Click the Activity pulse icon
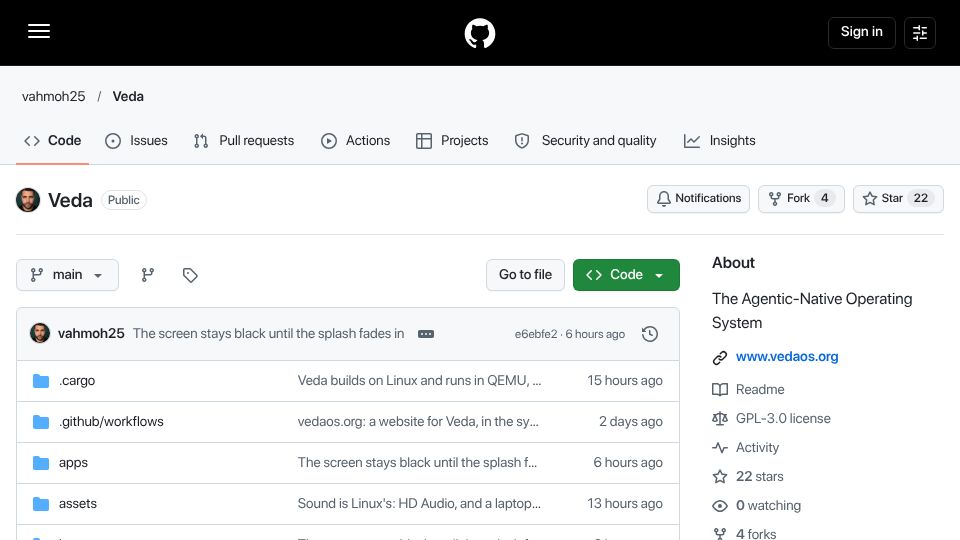Screen dimensions: 960x540 pyautogui.click(x=720, y=448)
